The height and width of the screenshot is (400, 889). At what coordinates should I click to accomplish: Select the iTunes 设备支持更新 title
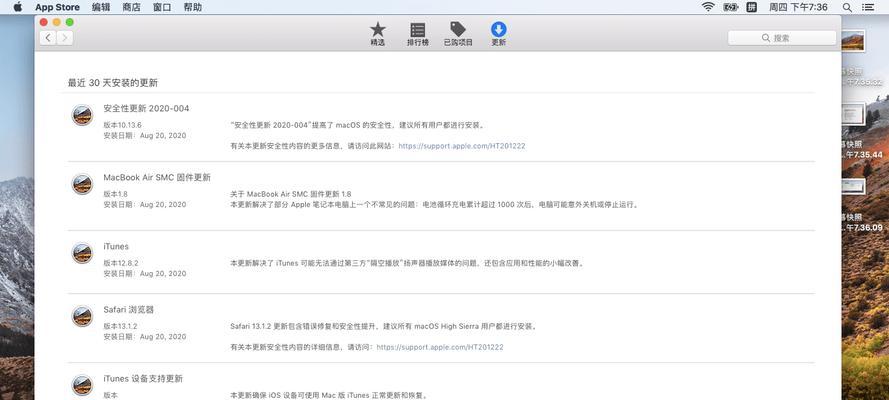143,378
